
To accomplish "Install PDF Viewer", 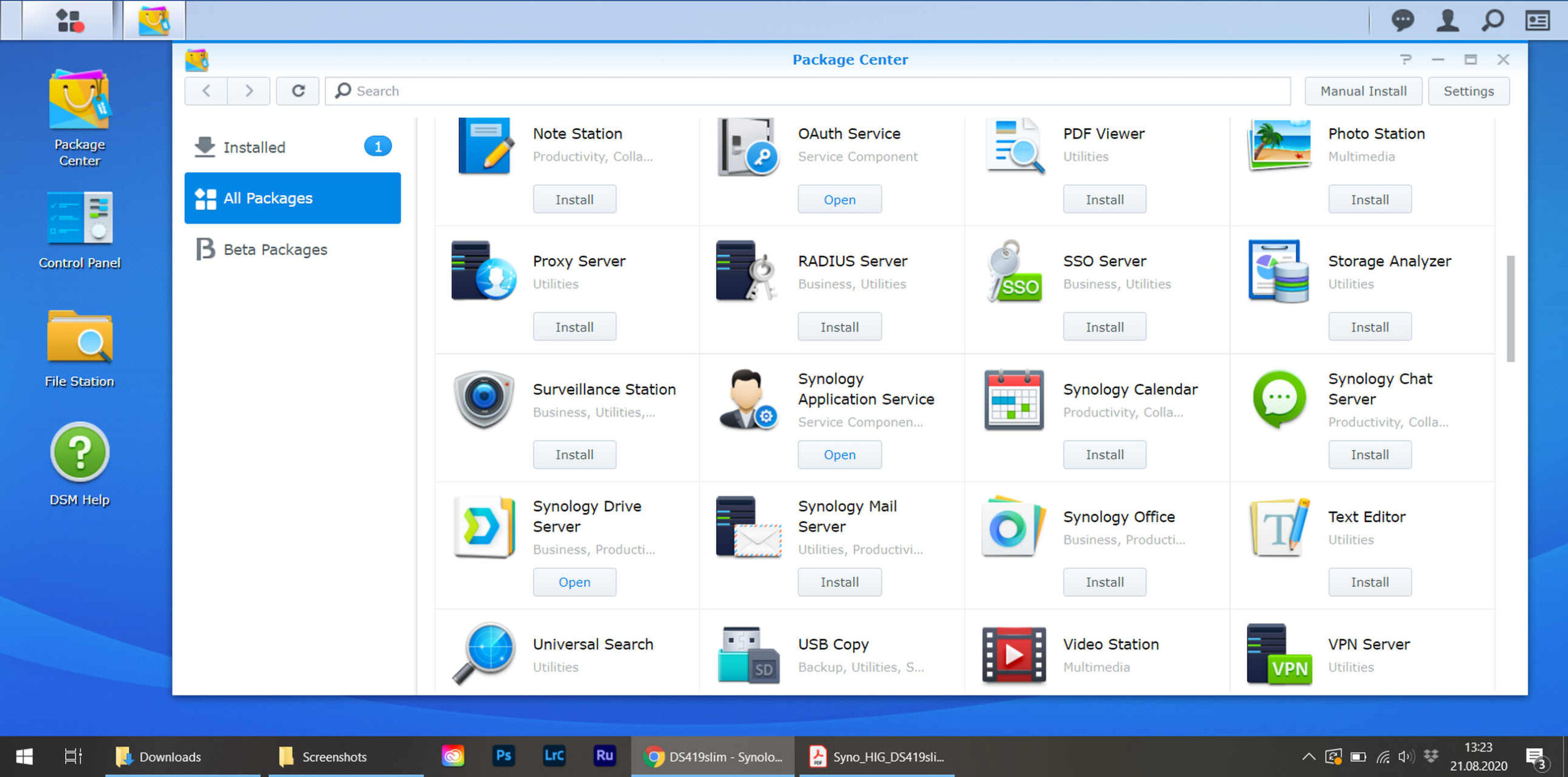I will click(x=1104, y=199).
